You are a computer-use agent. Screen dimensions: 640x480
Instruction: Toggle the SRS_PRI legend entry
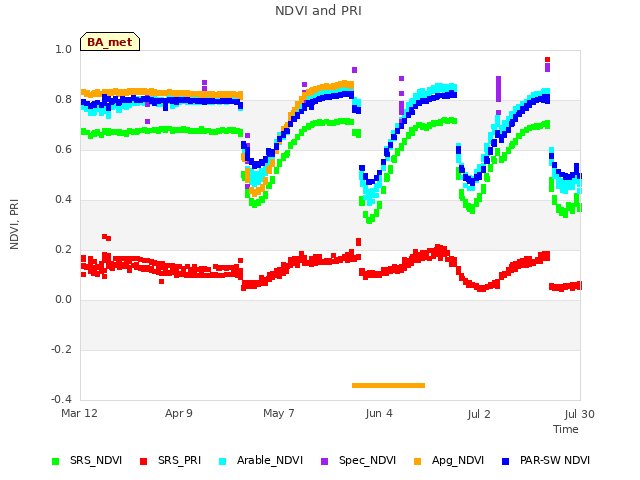pos(171,461)
